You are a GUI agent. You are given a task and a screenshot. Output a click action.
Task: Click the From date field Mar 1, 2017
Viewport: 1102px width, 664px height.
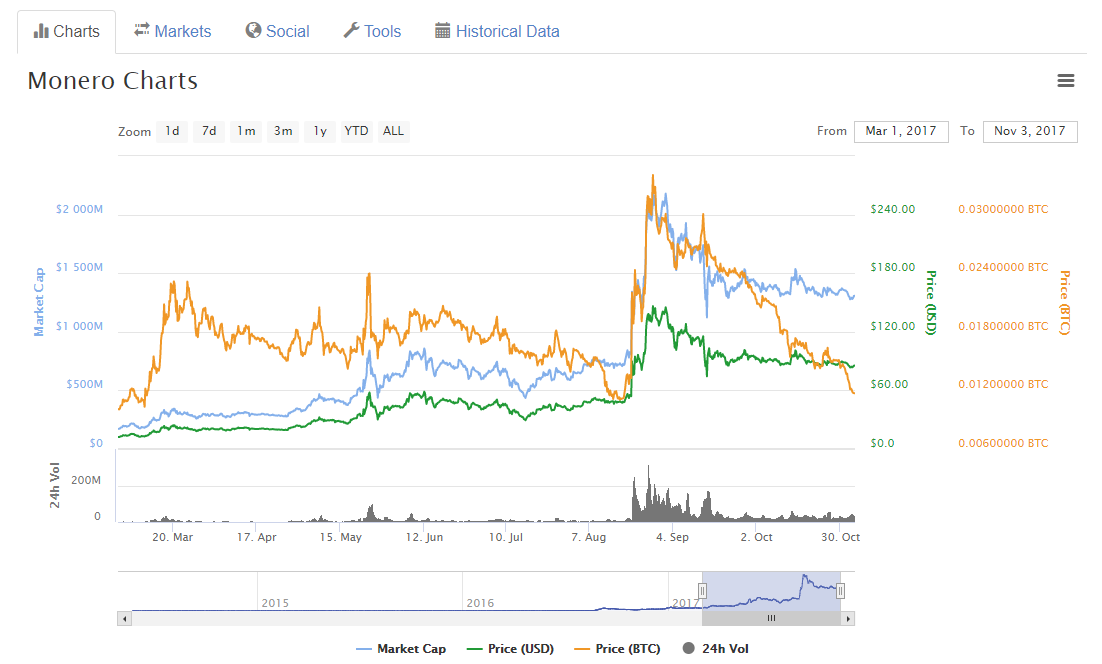pyautogui.click(x=901, y=131)
